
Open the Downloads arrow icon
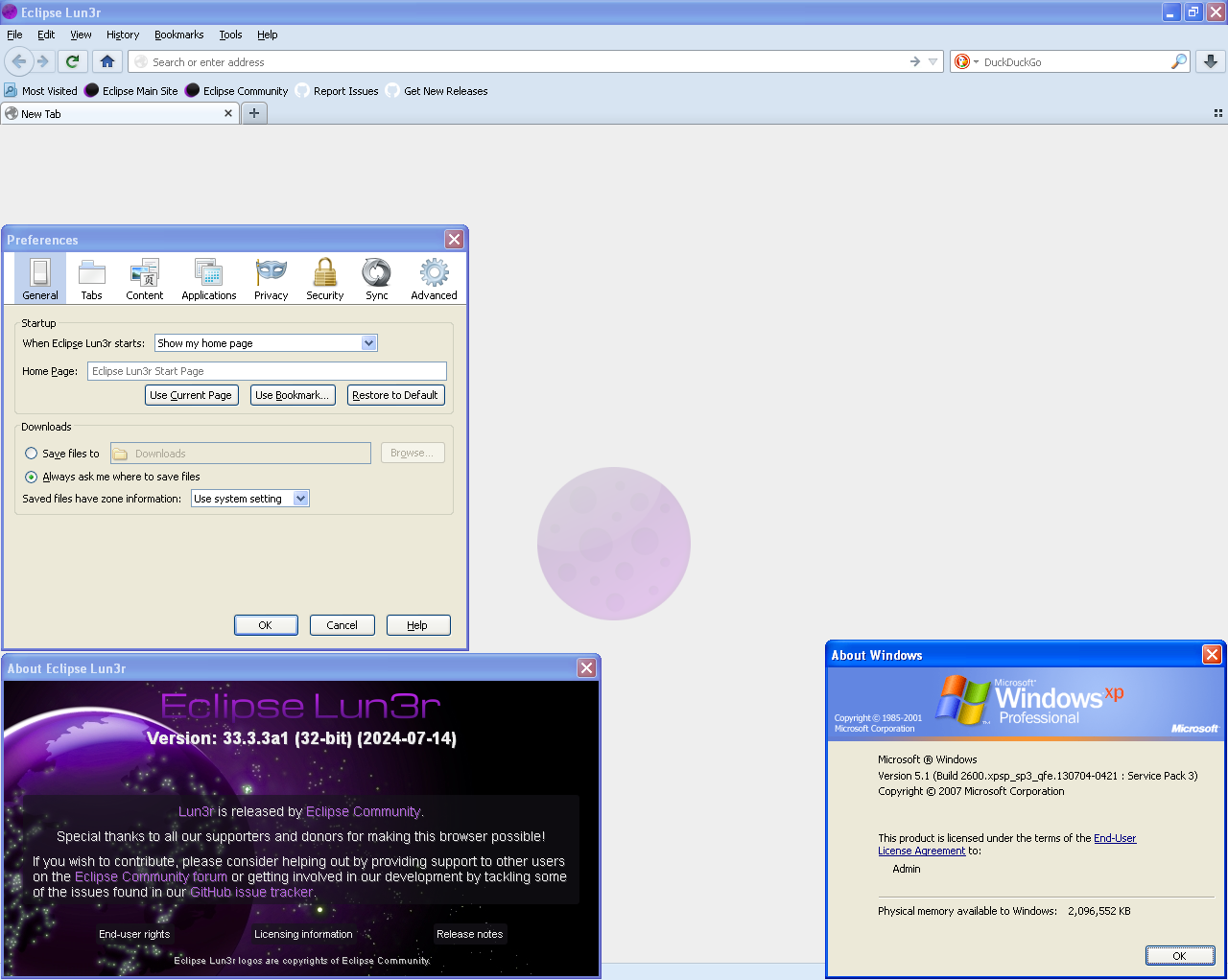(x=1211, y=61)
